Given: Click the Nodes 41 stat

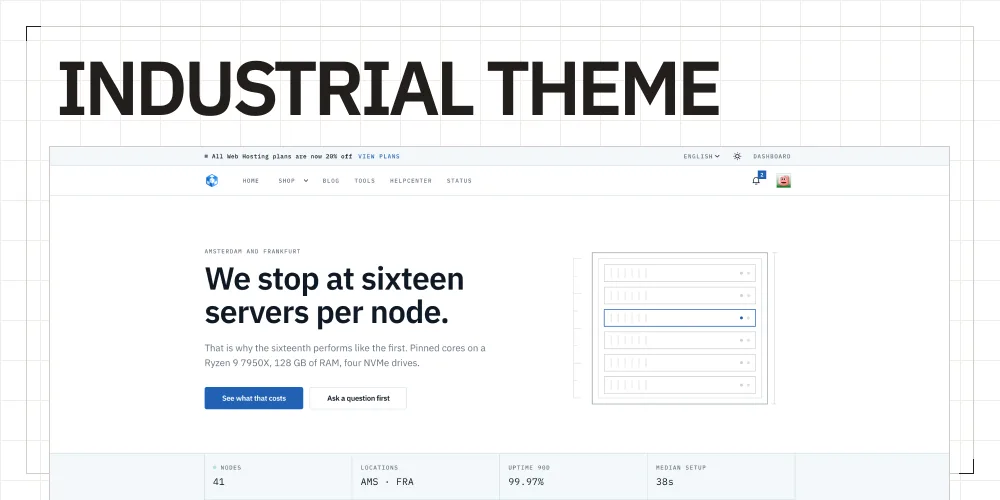Looking at the screenshot, I should 278,475.
